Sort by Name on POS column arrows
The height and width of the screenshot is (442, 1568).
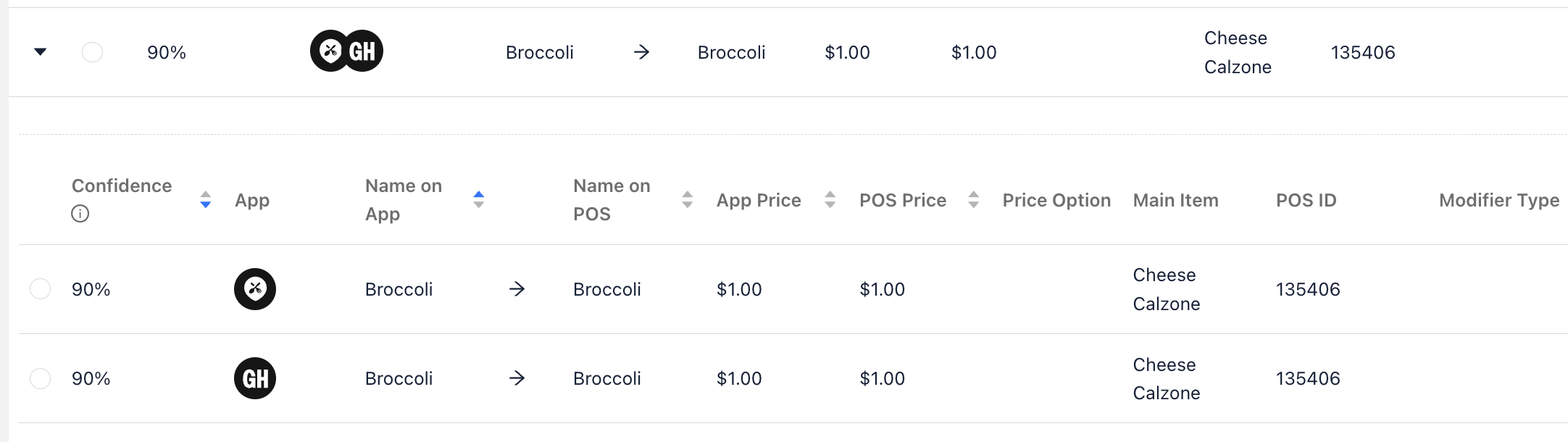click(688, 200)
